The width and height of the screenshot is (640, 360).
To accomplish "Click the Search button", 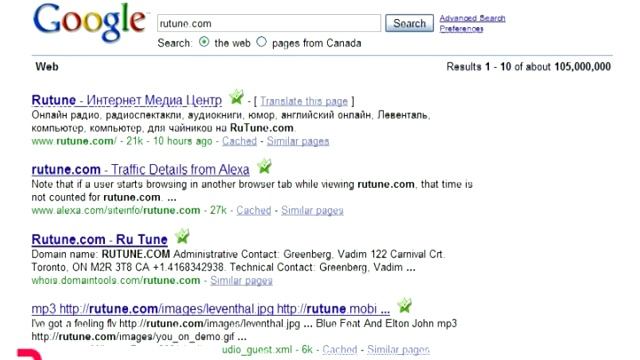I will pyautogui.click(x=409, y=23).
